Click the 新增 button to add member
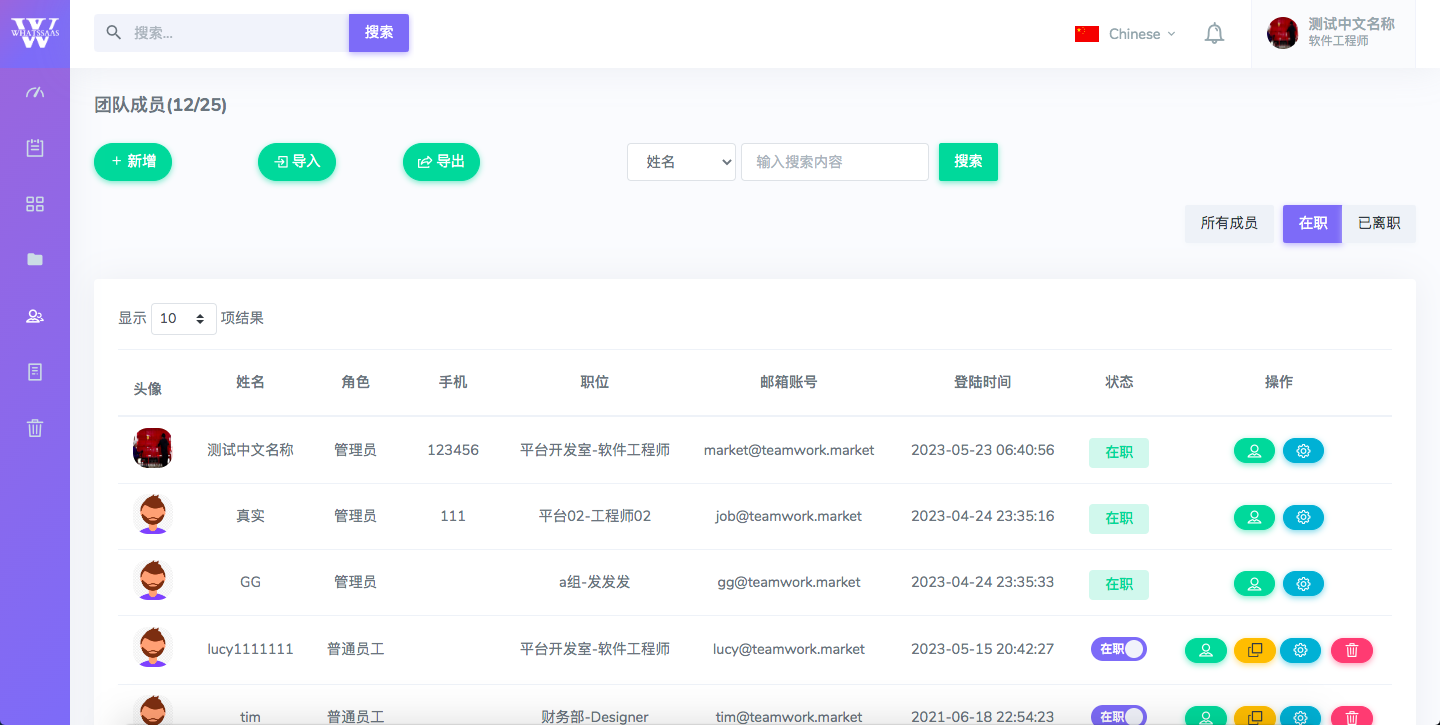Screen dimensions: 1440x725 pyautogui.click(x=132, y=161)
